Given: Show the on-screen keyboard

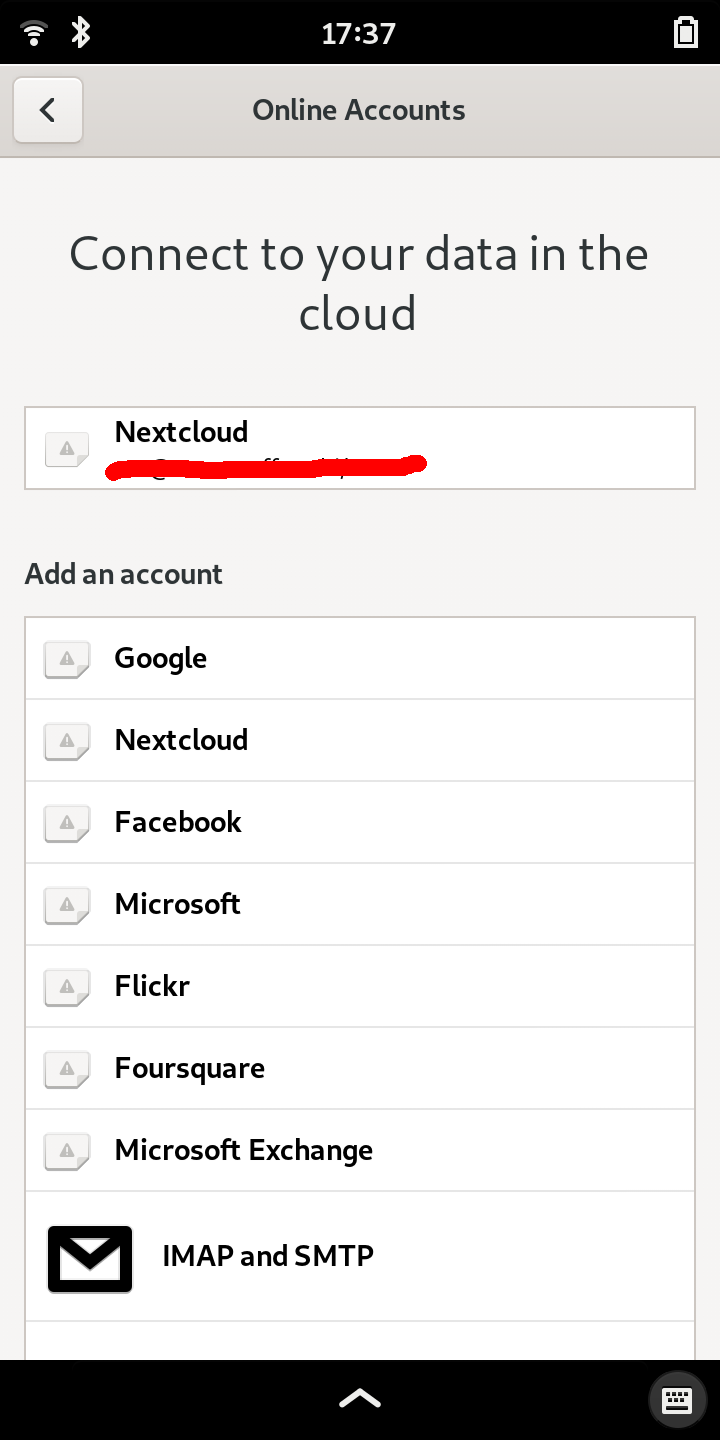Looking at the screenshot, I should coord(677,1399).
